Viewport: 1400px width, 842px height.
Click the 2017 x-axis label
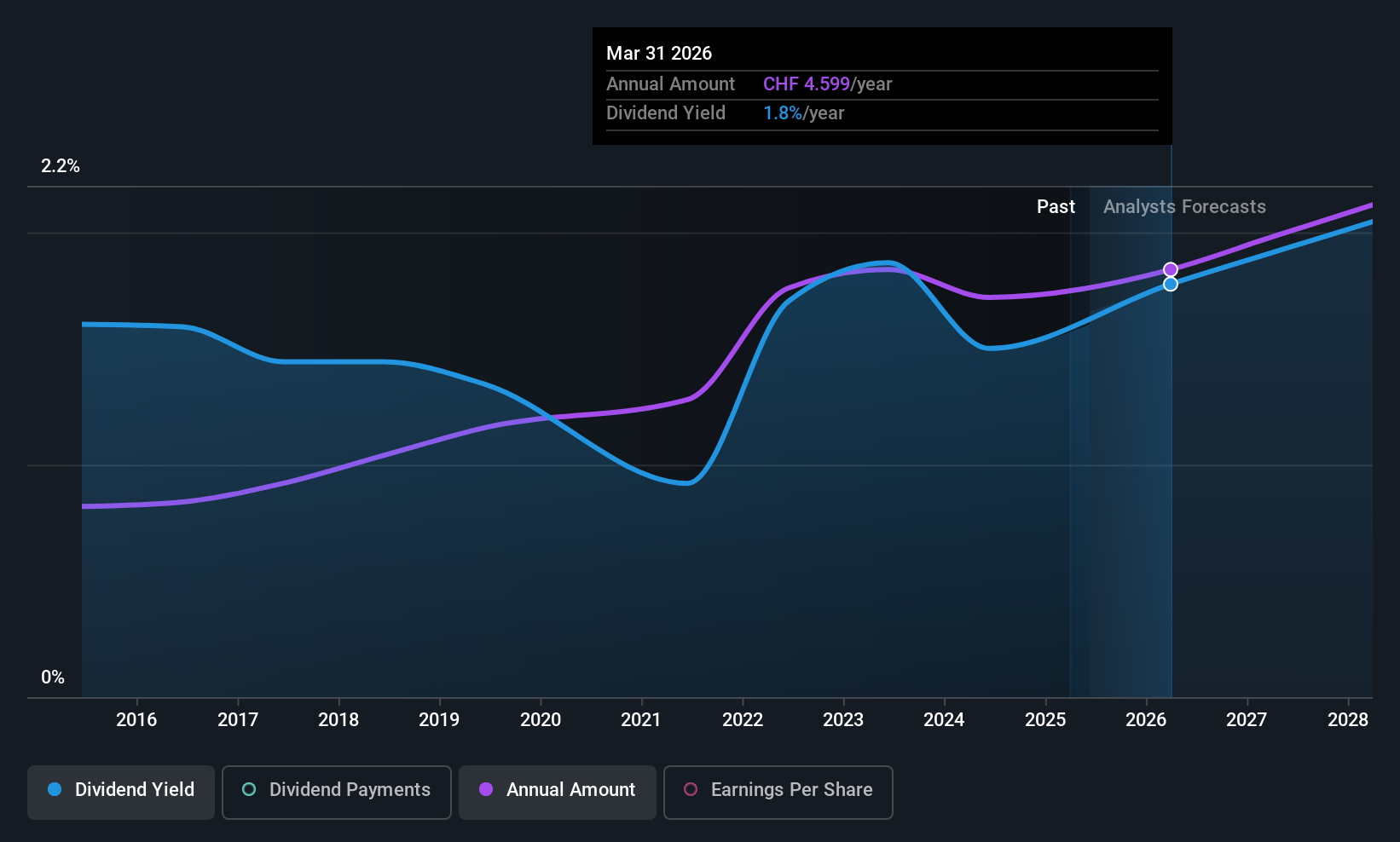(x=238, y=720)
